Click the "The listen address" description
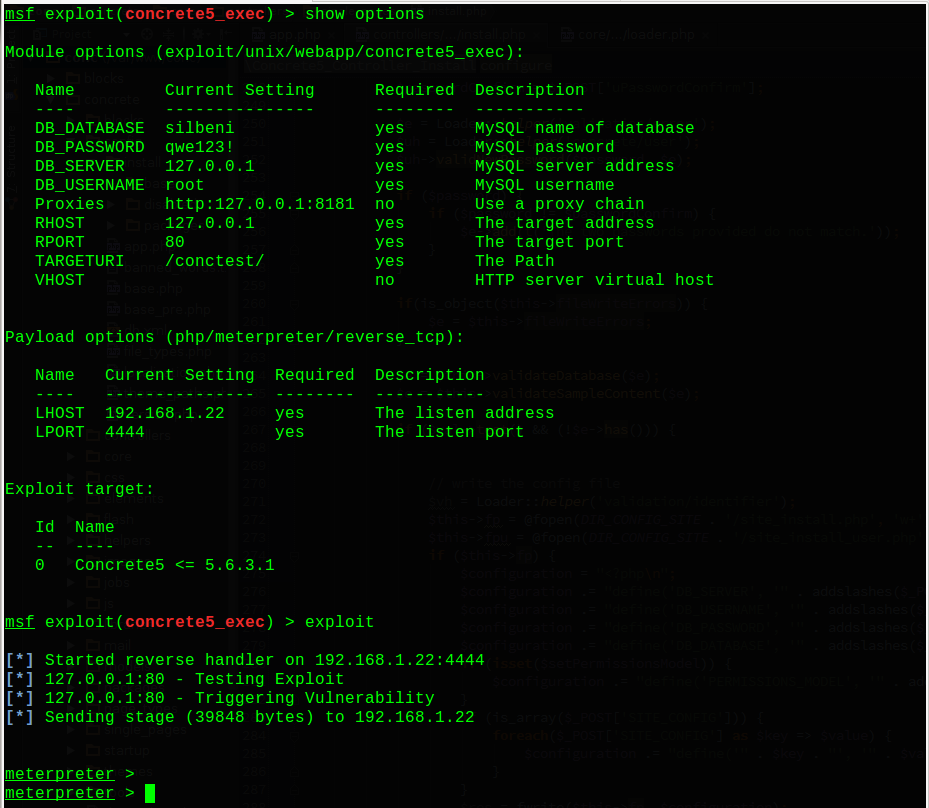 [x=464, y=413]
